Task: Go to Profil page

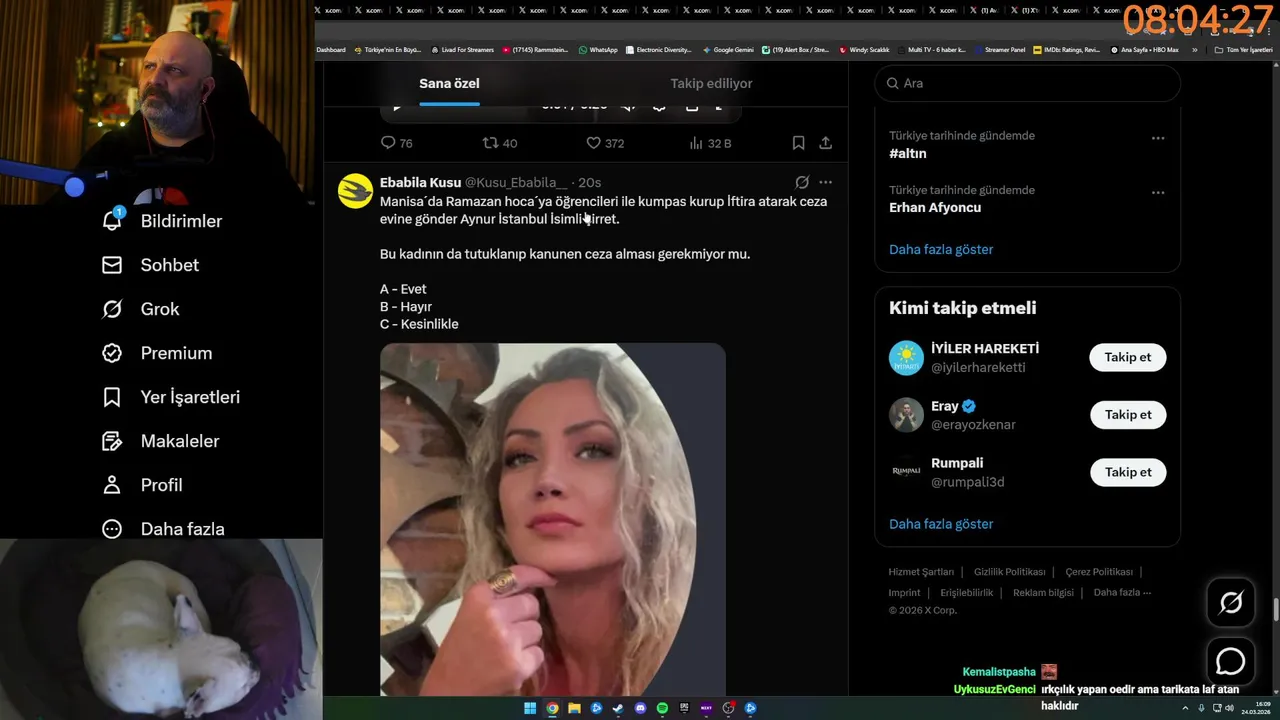Action: [x=142, y=485]
